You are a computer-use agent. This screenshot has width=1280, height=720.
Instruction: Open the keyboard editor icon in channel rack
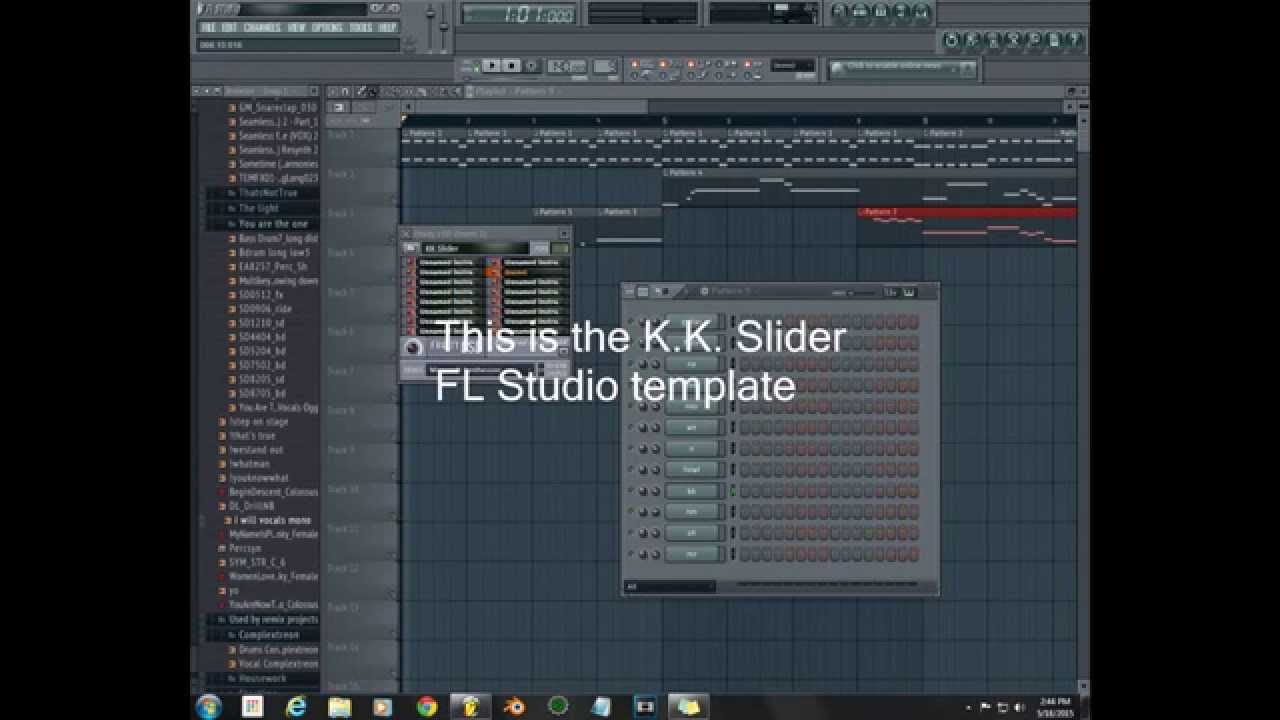coord(909,292)
